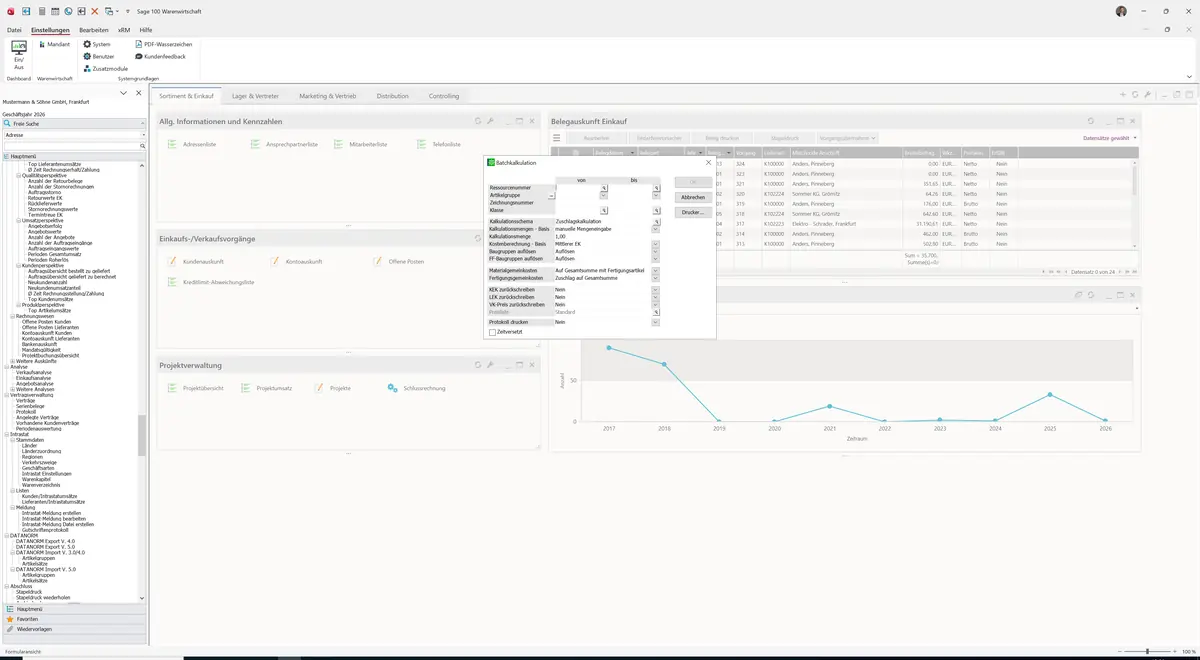Image resolution: width=1200 pixels, height=660 pixels.
Task: Open the Bearbeiten menu
Action: (93, 30)
